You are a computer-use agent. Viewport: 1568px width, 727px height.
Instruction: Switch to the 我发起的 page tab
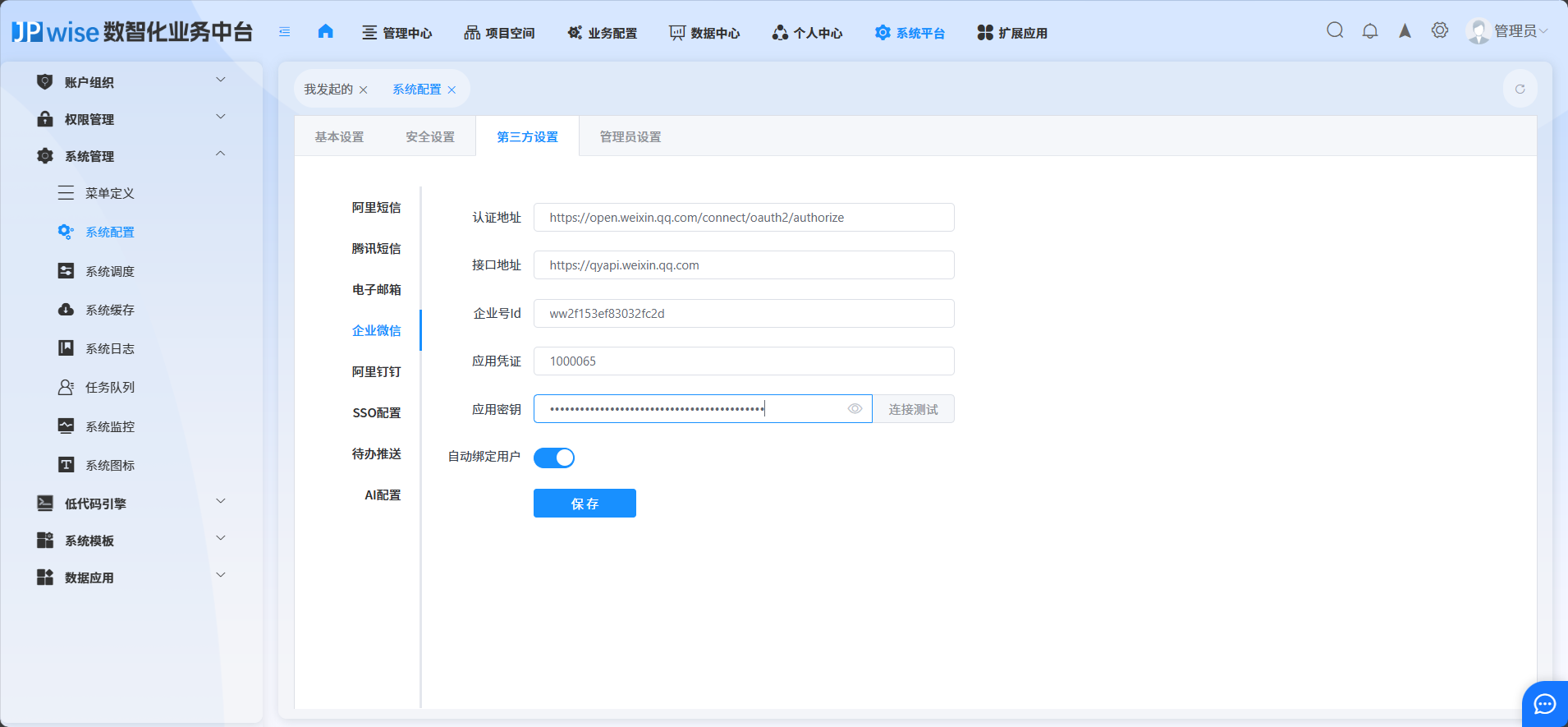pos(328,90)
